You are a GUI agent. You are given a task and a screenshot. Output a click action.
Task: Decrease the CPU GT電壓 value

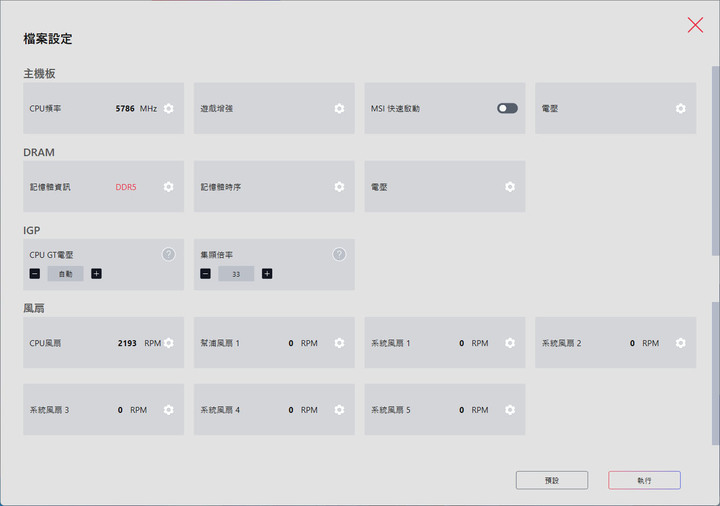[35, 274]
